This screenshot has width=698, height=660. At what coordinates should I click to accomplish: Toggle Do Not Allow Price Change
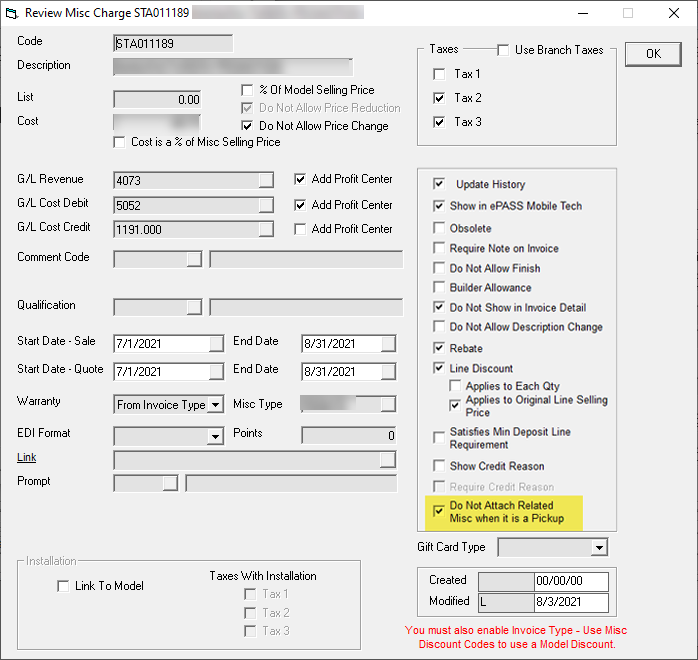(x=247, y=126)
